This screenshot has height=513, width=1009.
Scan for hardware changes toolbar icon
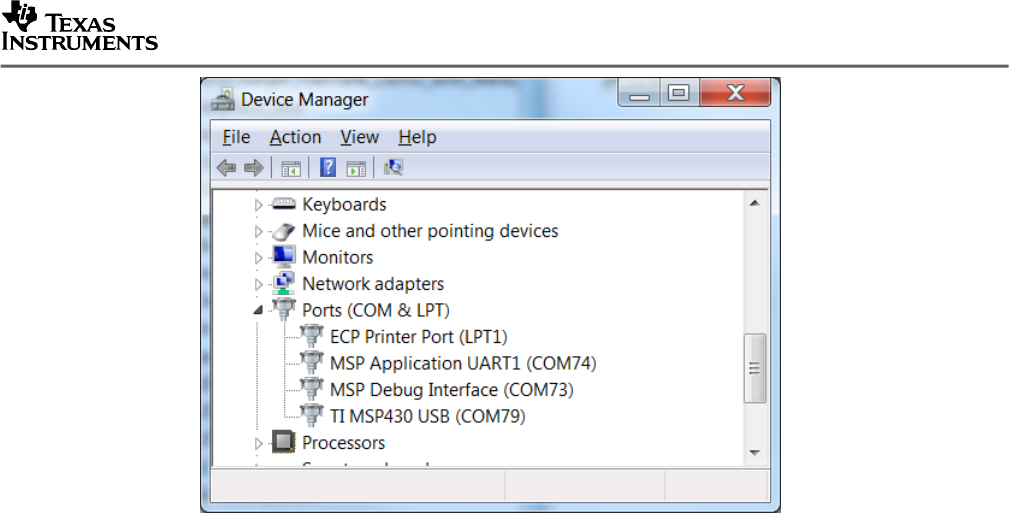click(394, 168)
